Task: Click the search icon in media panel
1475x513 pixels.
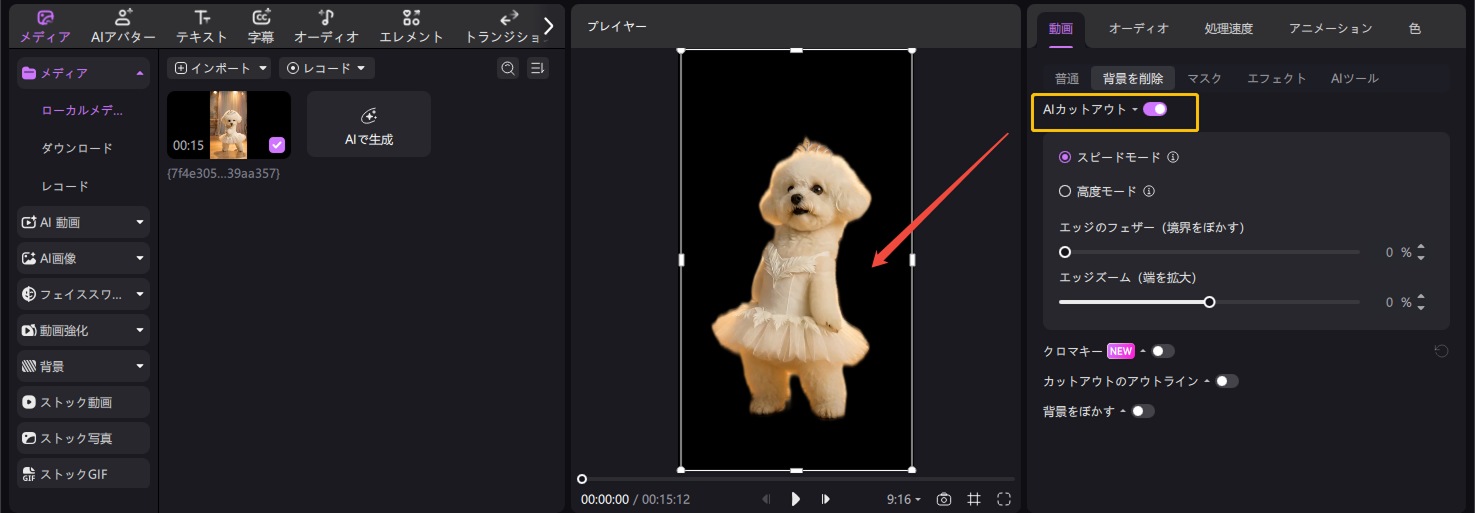Action: tap(508, 68)
